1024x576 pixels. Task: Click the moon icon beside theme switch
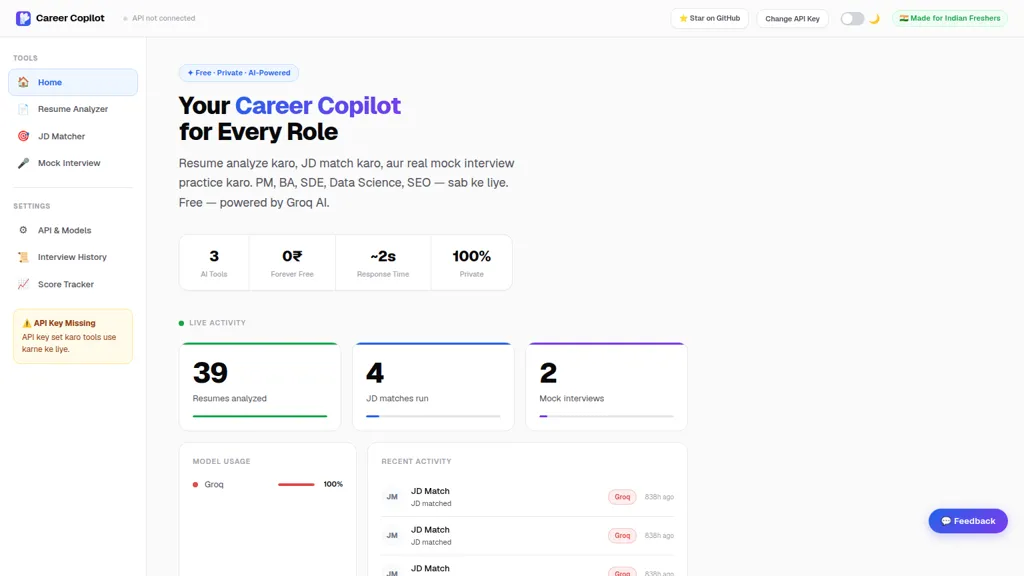[x=874, y=18]
